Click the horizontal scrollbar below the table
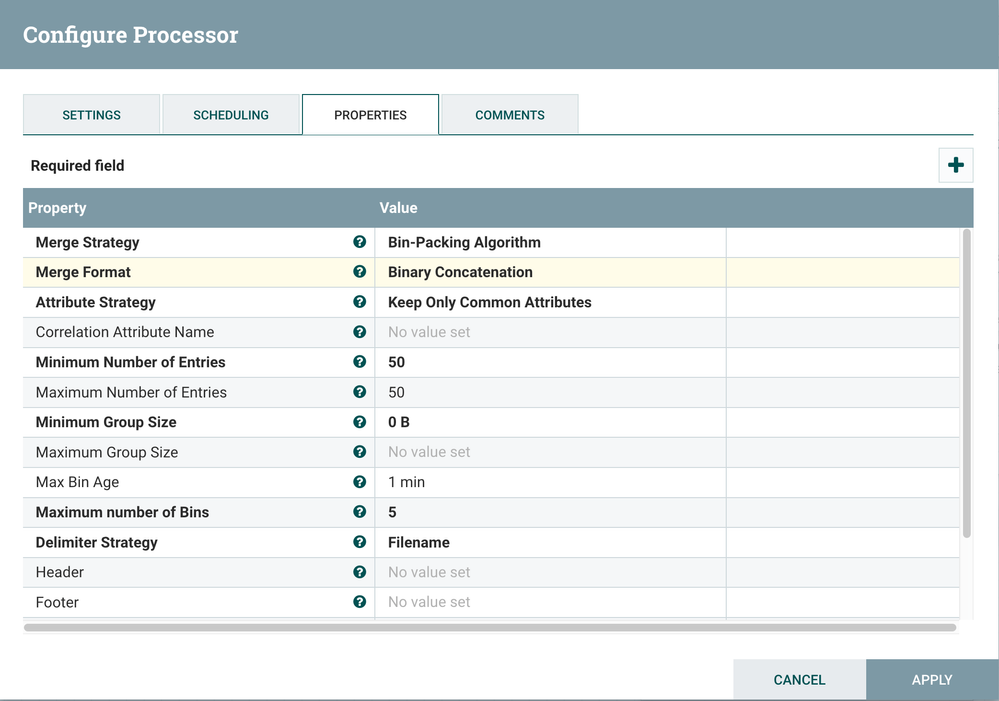Image resolution: width=999 pixels, height=701 pixels. point(490,628)
